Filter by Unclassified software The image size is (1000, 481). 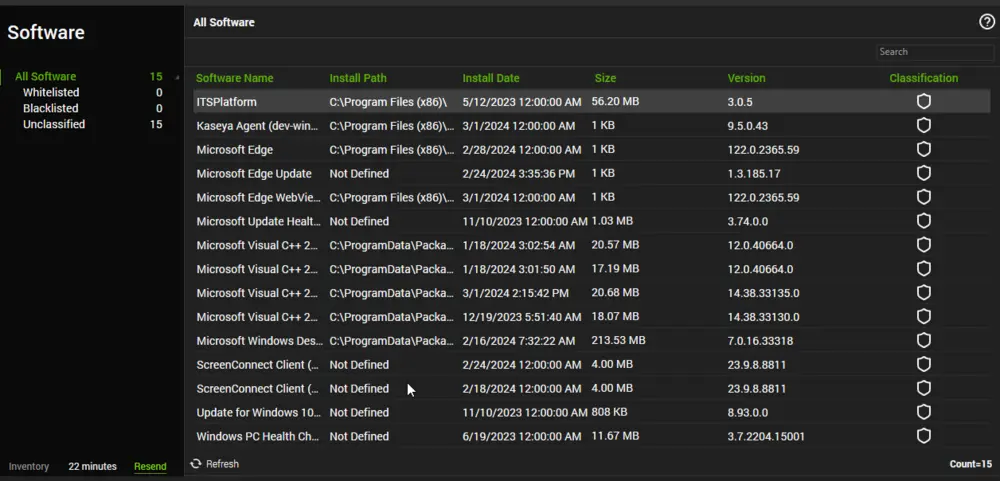point(54,124)
